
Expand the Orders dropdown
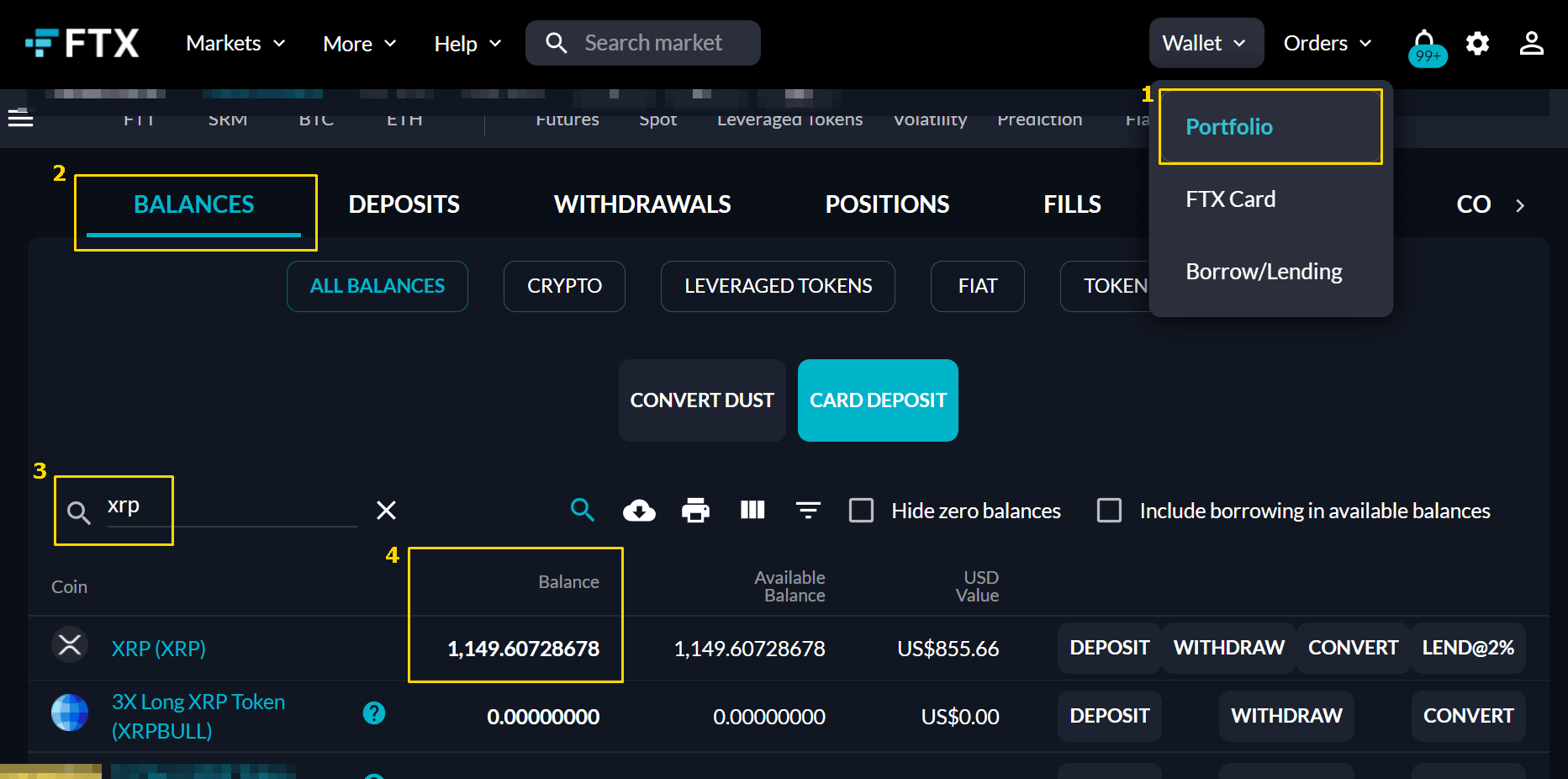(x=1328, y=43)
